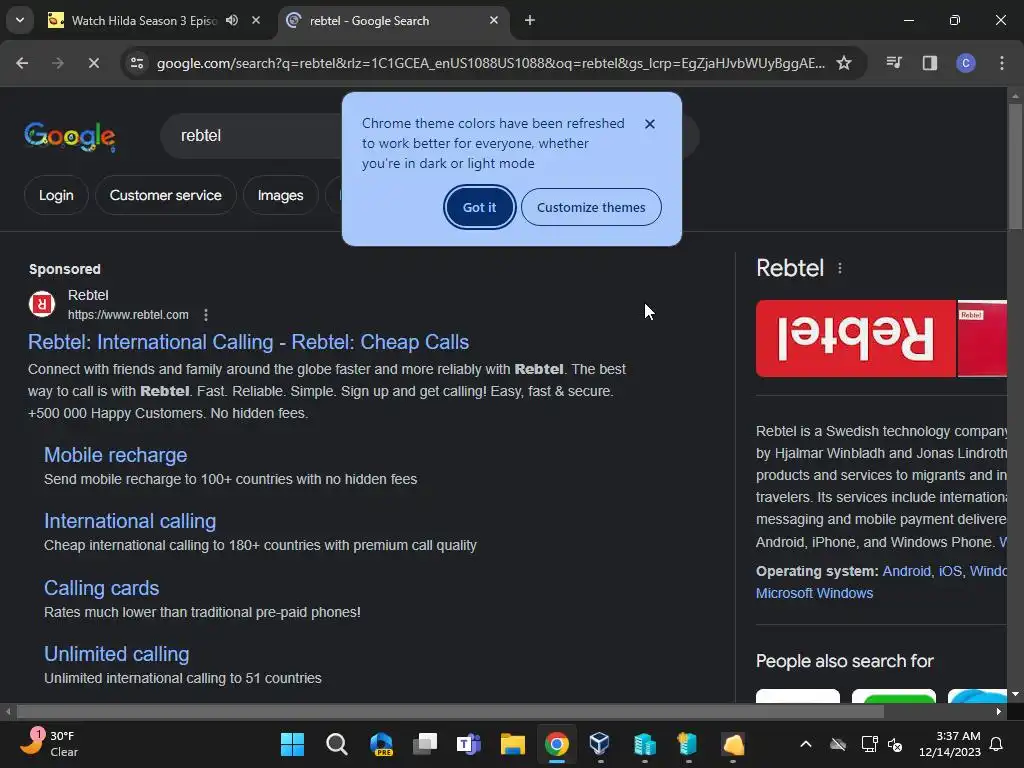Click the horizontal scrollbar thumb

click(450, 711)
